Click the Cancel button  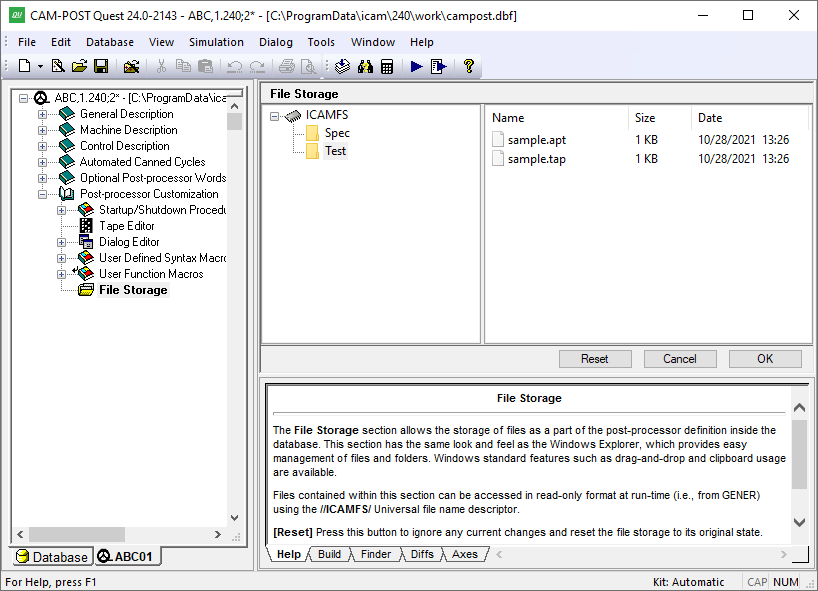[680, 359]
